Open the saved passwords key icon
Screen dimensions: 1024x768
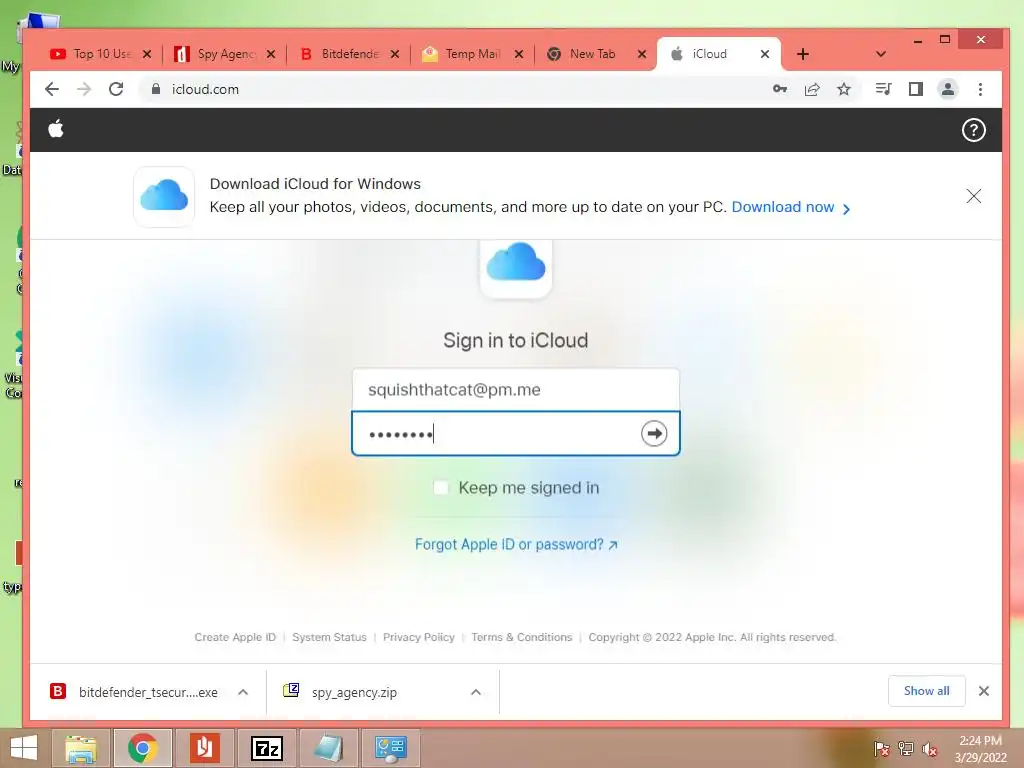780,89
